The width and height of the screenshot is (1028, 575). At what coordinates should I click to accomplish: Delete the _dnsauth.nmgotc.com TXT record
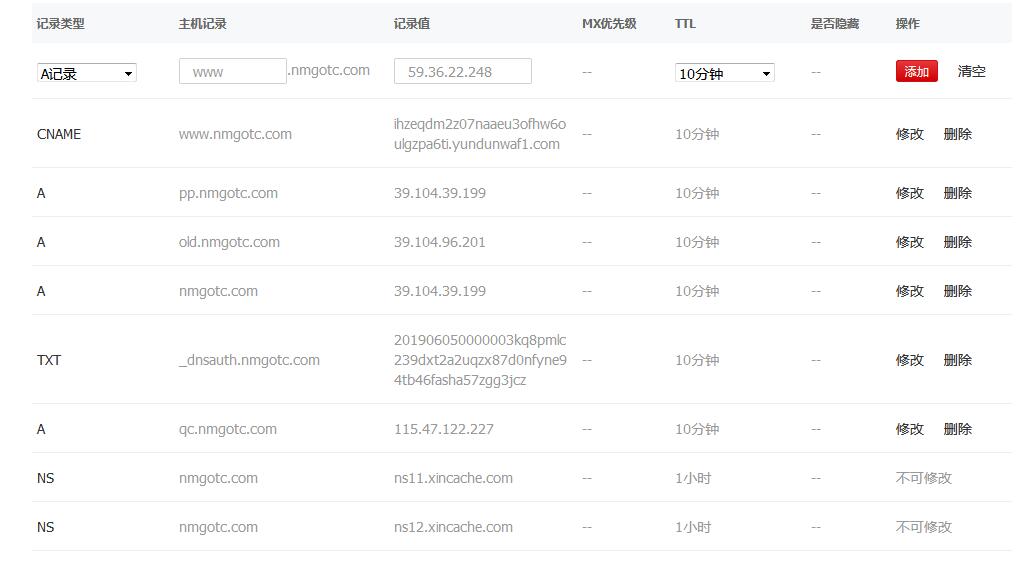[x=957, y=360]
